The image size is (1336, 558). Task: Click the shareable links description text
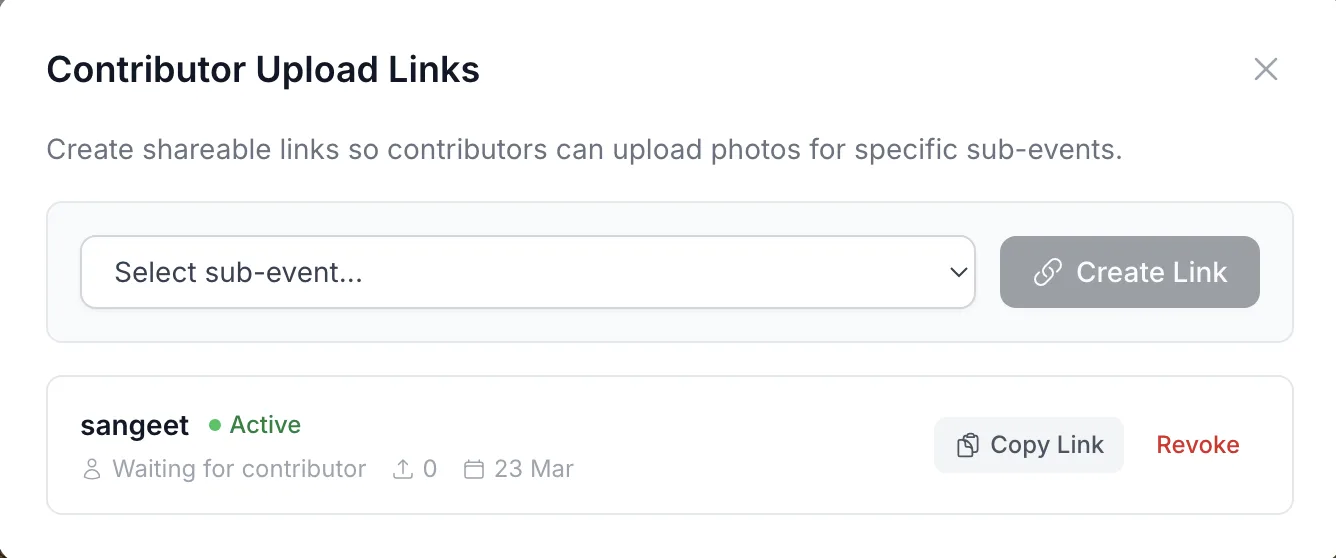(584, 151)
